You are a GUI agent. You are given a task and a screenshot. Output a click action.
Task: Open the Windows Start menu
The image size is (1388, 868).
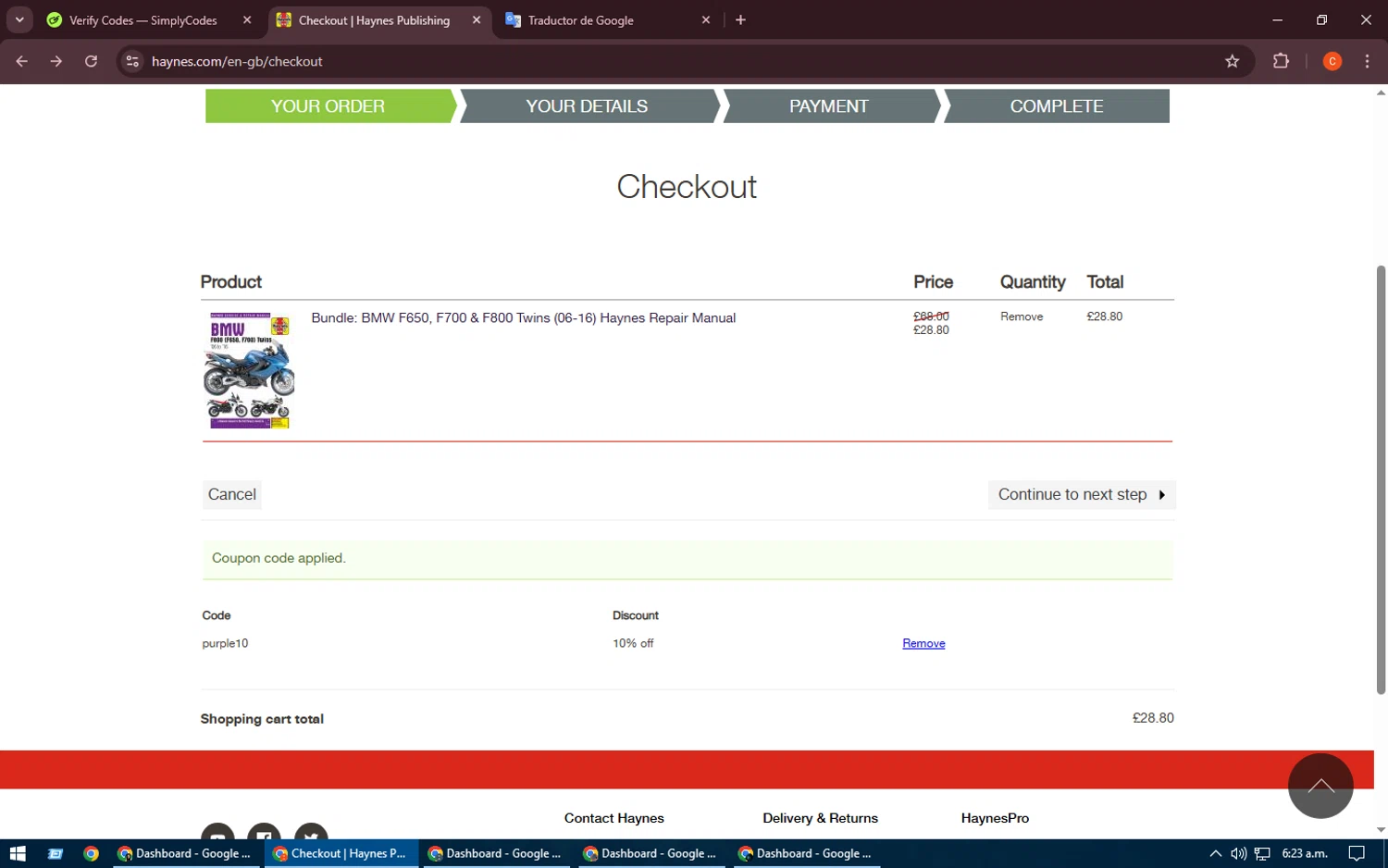pyautogui.click(x=18, y=853)
